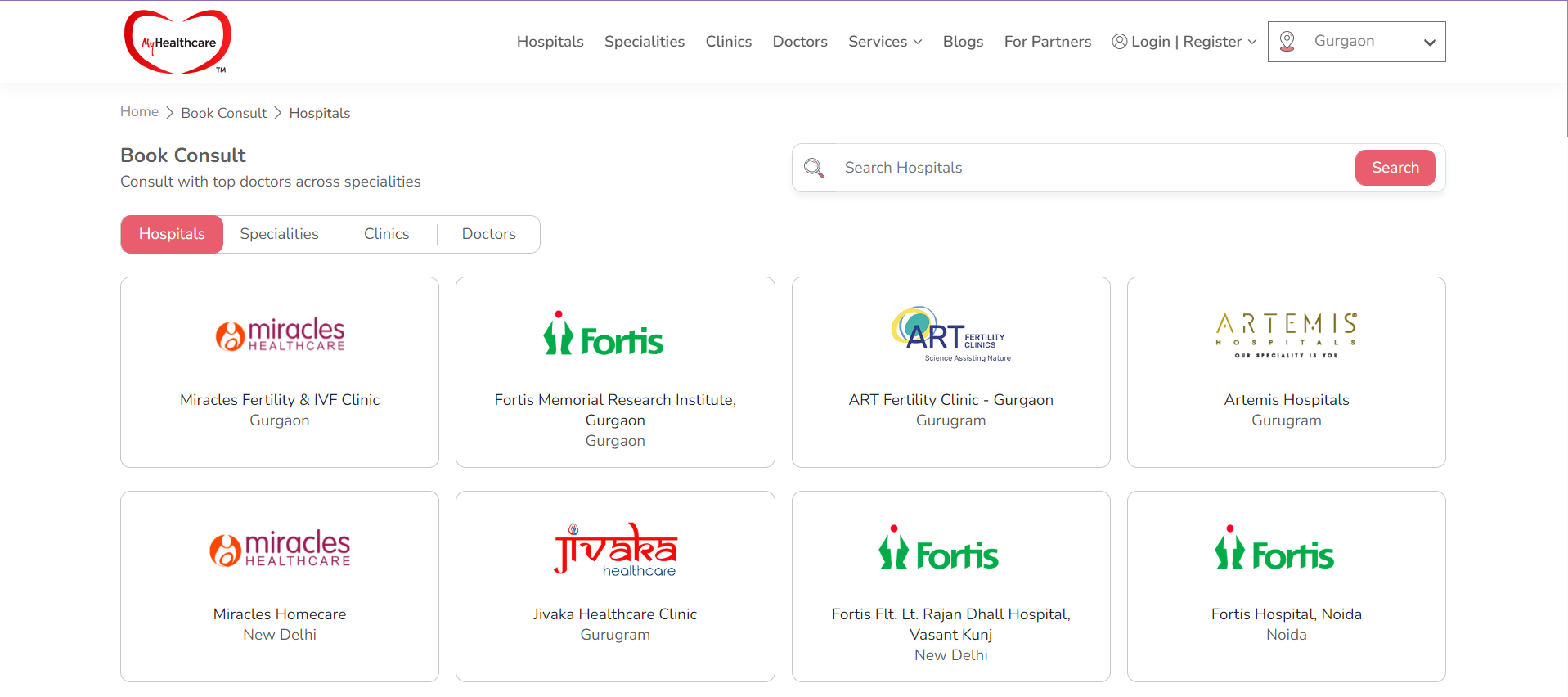Click the ART Fertility Clinics logo

[951, 334]
